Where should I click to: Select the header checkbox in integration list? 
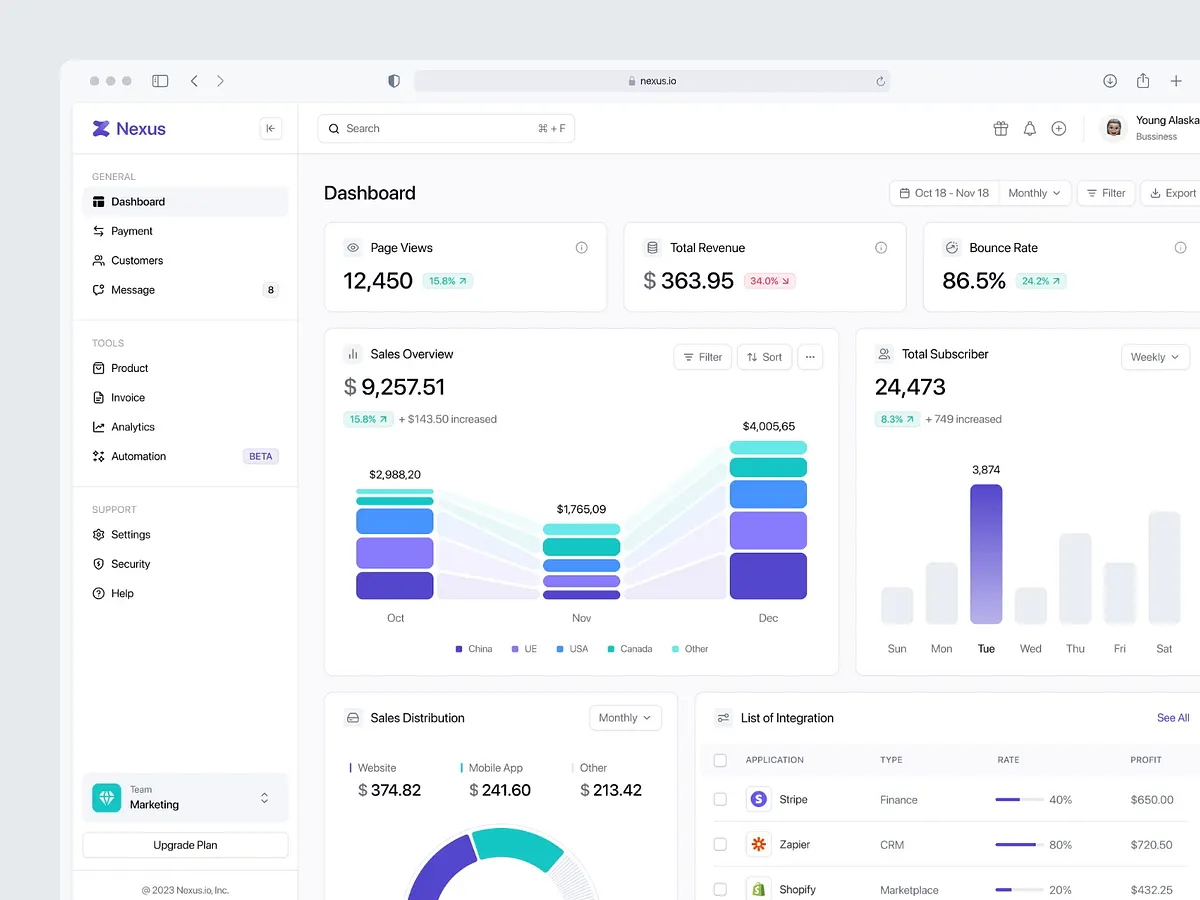click(x=720, y=760)
